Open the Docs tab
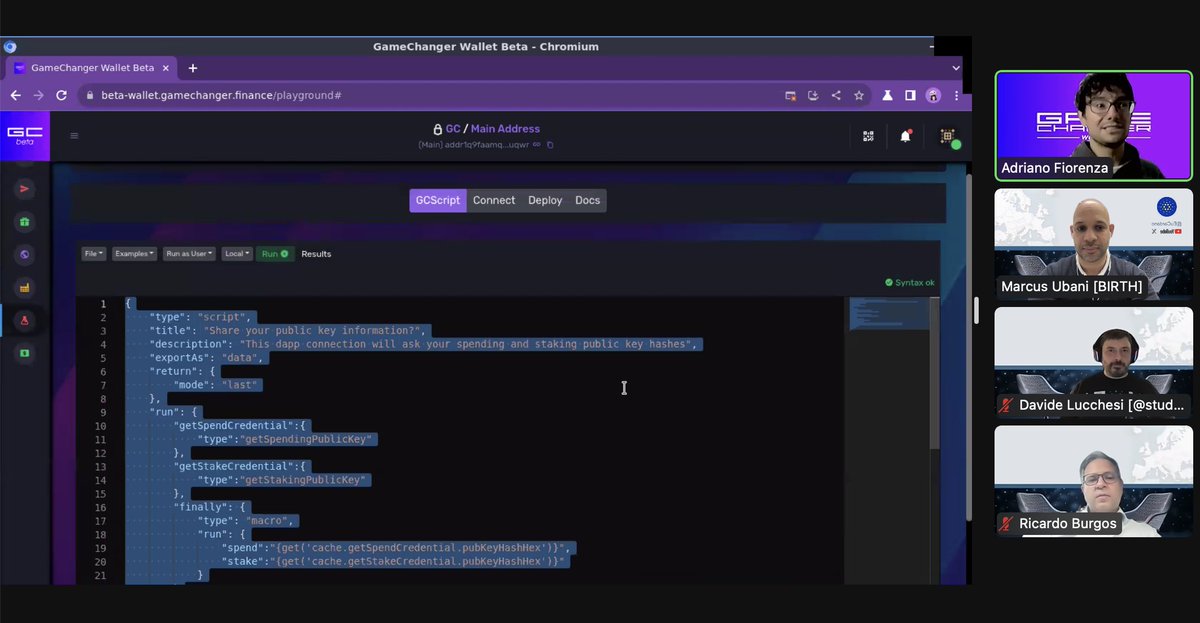 click(x=588, y=200)
